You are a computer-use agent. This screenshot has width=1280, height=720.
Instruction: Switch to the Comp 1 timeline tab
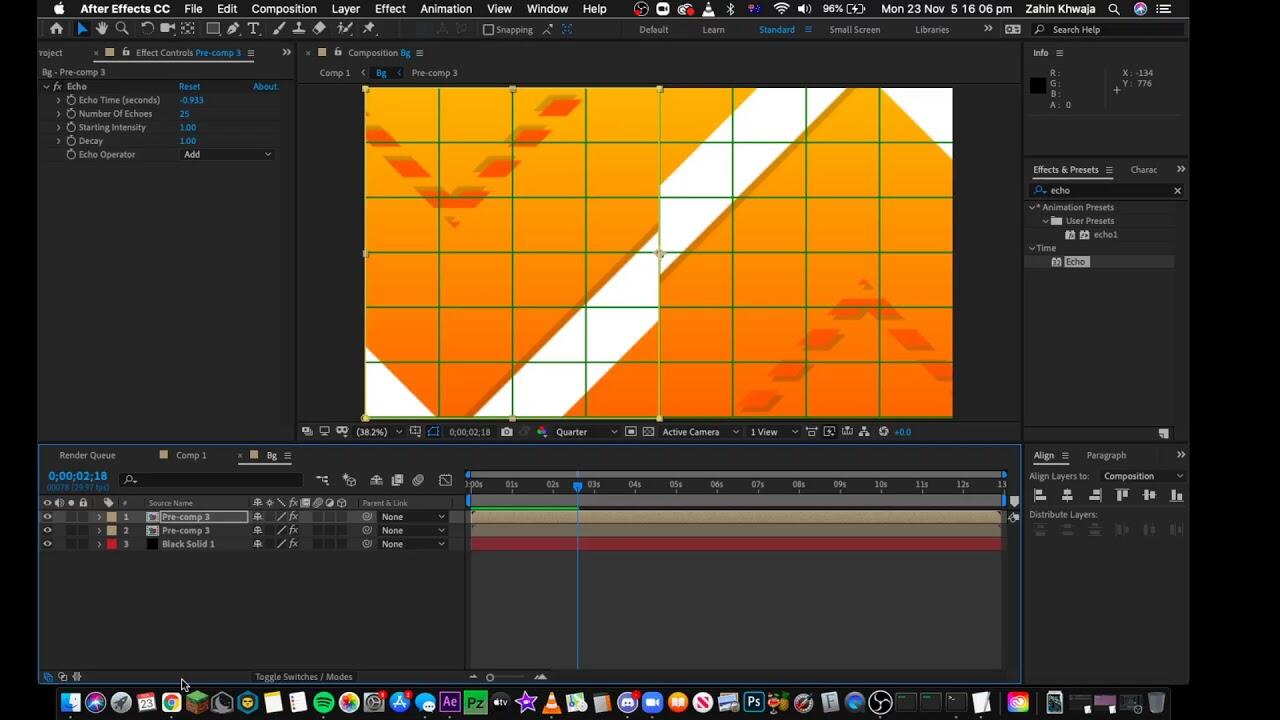point(191,455)
